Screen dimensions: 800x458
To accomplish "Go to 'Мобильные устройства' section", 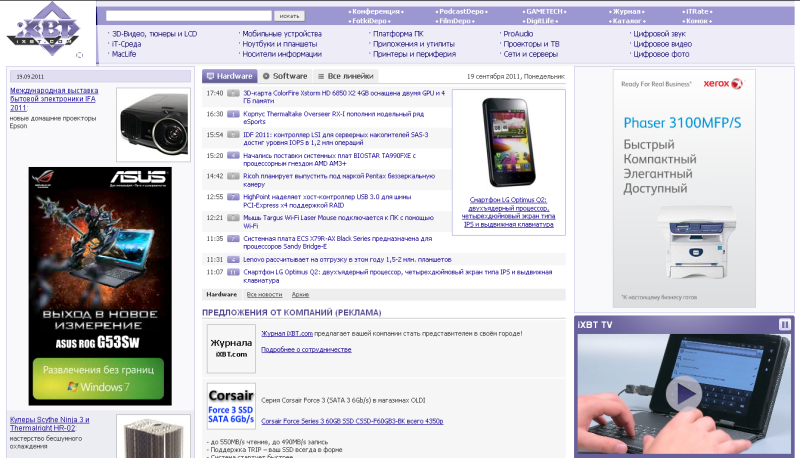I will click(x=282, y=34).
